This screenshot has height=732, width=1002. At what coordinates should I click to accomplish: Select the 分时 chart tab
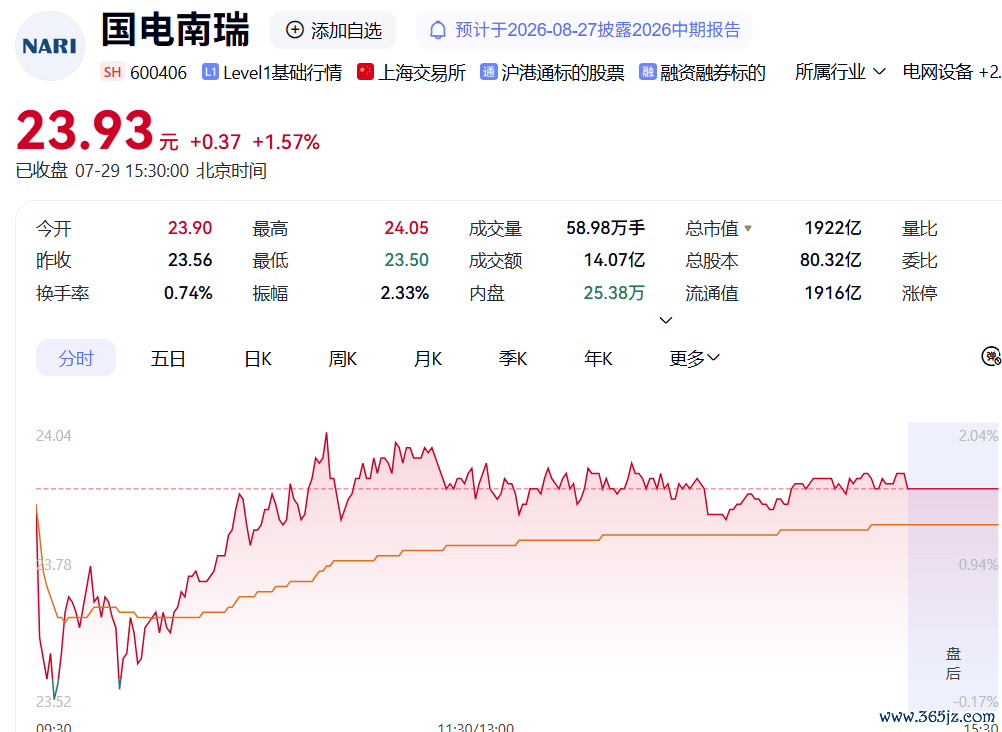click(76, 358)
